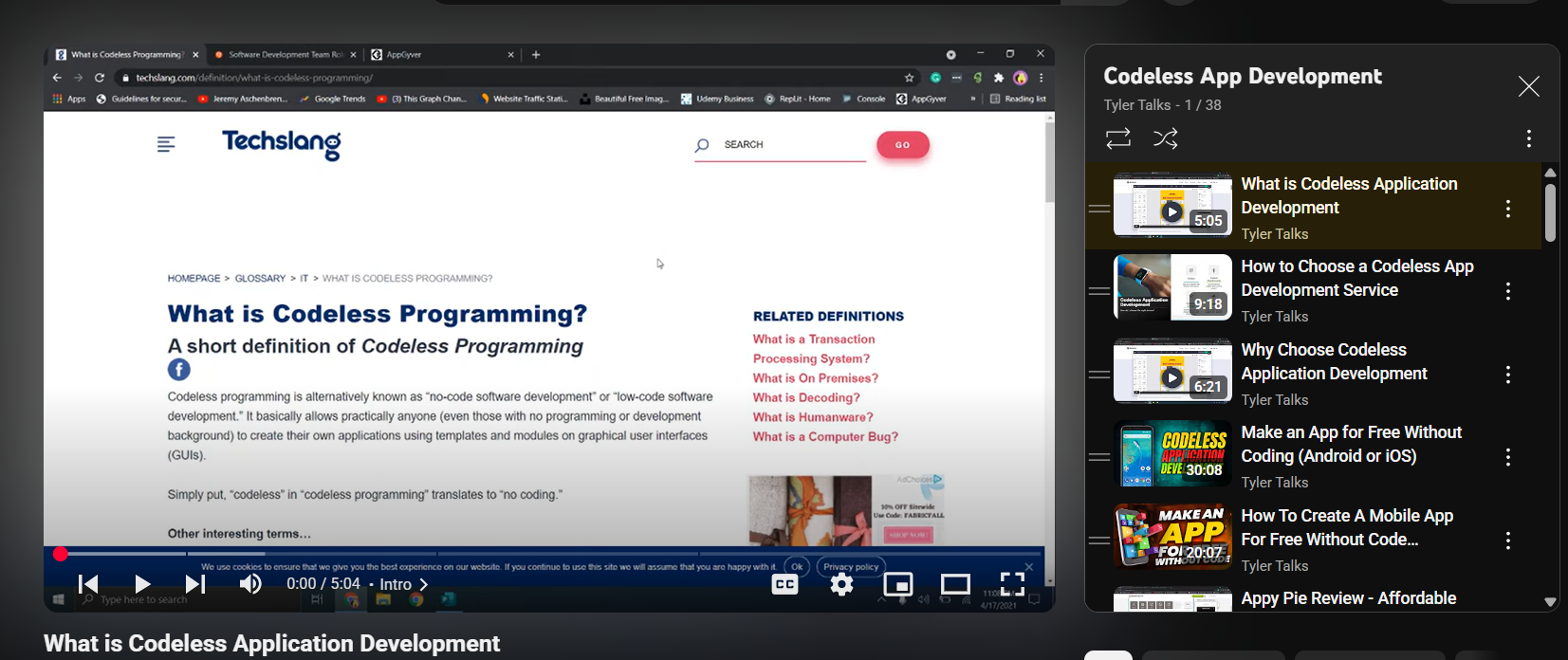Image resolution: width=1568 pixels, height=660 pixels.
Task: Close the Codeless App Development playlist panel
Action: pos(1528,87)
